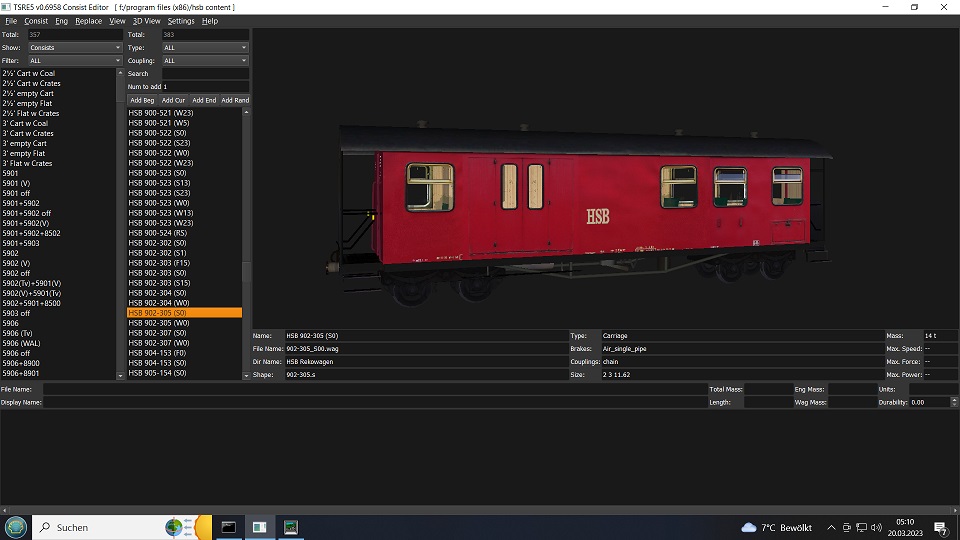Open the Windows Start button
Image resolution: width=960 pixels, height=540 pixels.
click(16, 527)
